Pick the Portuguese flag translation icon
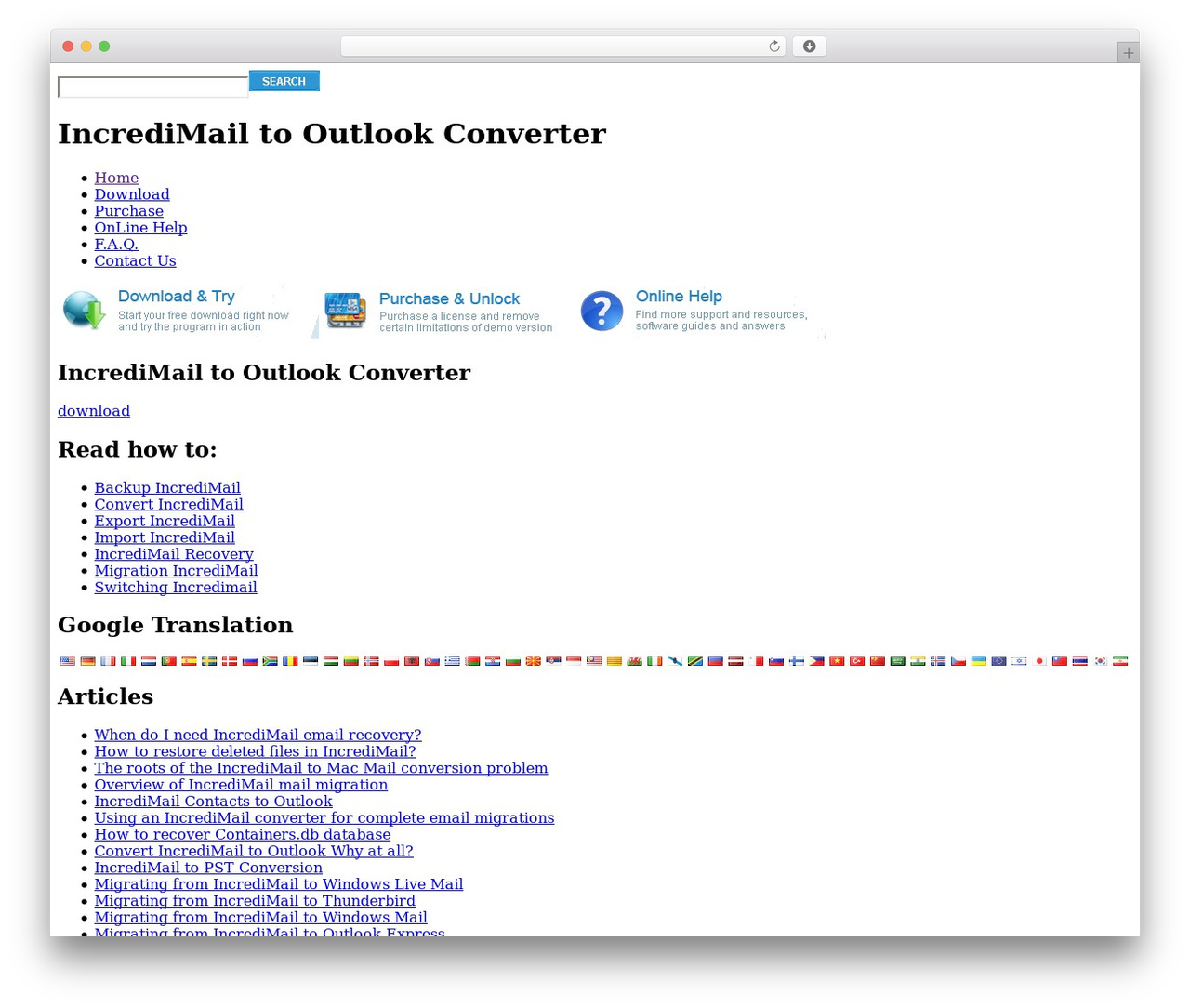Viewport: 1190px width, 1008px height. coord(169,661)
